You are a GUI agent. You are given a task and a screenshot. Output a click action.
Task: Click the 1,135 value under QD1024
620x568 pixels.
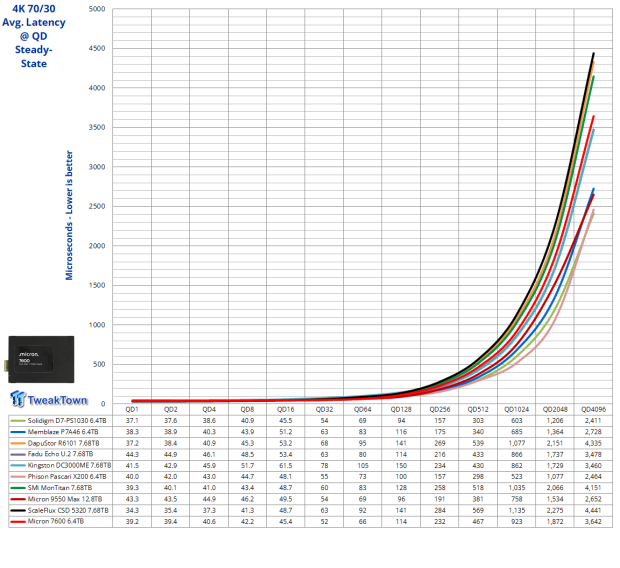click(x=516, y=511)
